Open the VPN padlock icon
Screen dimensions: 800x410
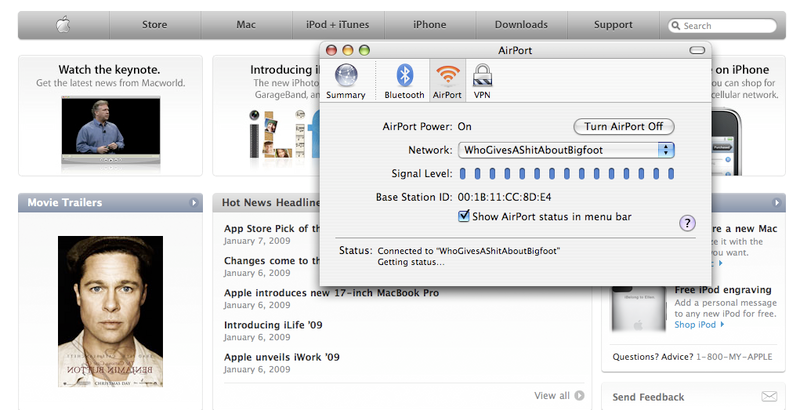(482, 75)
